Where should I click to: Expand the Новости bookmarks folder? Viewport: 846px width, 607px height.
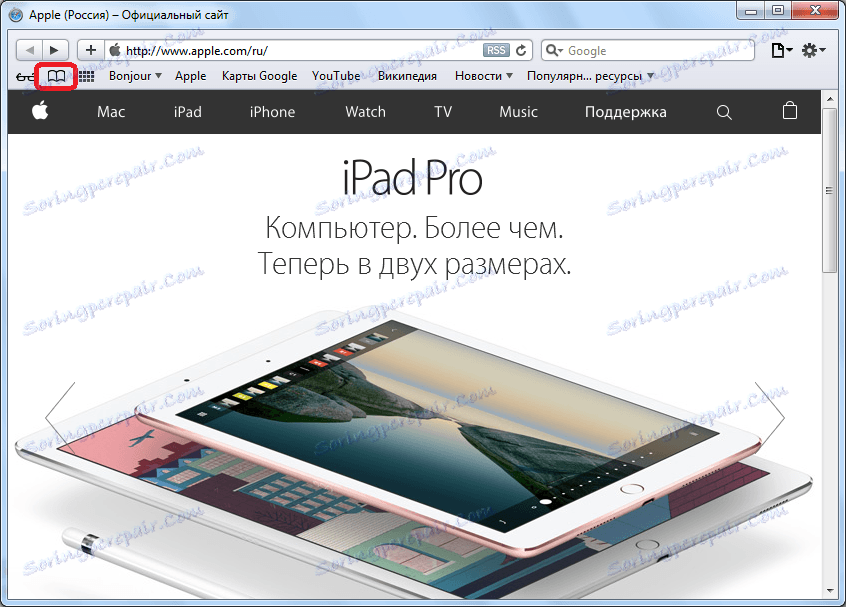(483, 76)
